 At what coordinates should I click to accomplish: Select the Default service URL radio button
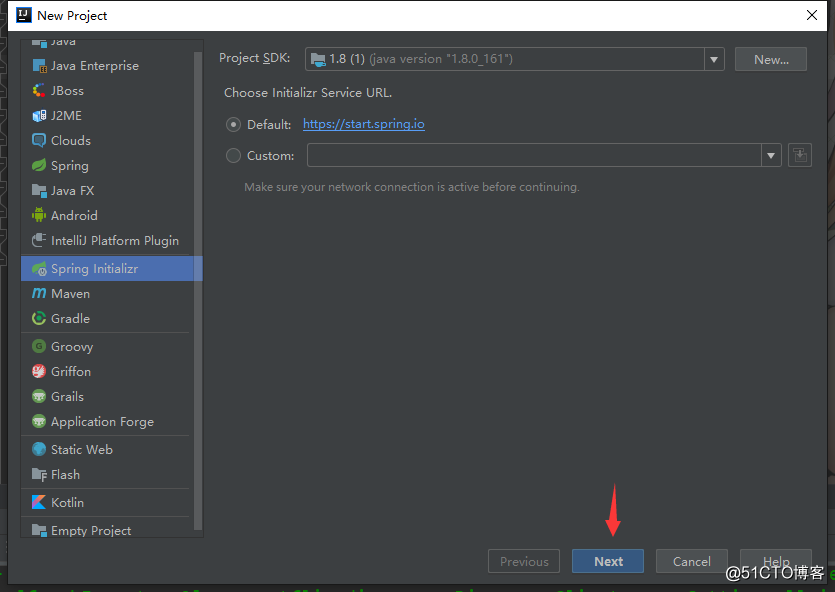[233, 125]
